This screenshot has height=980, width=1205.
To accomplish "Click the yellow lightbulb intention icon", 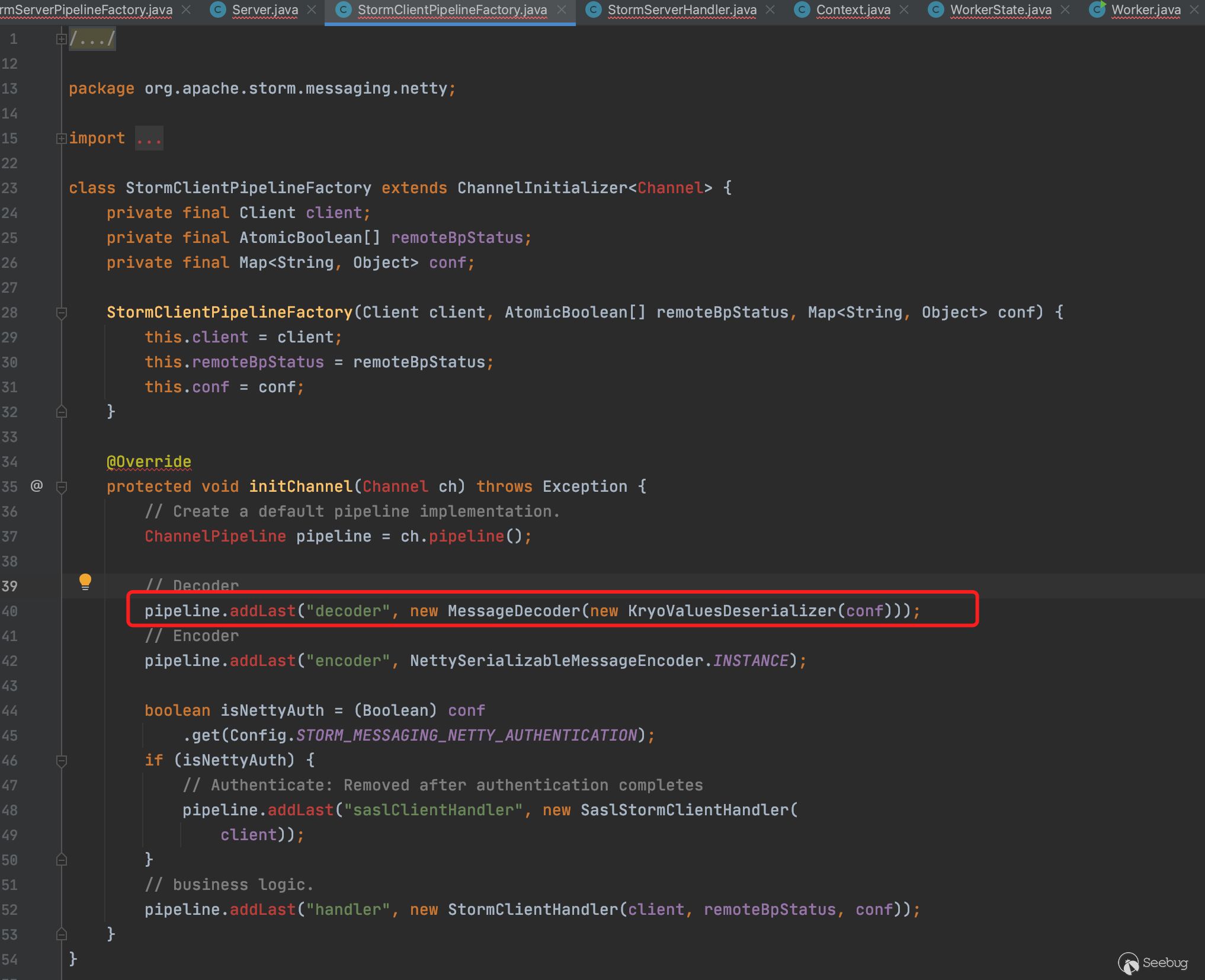I will tap(85, 581).
